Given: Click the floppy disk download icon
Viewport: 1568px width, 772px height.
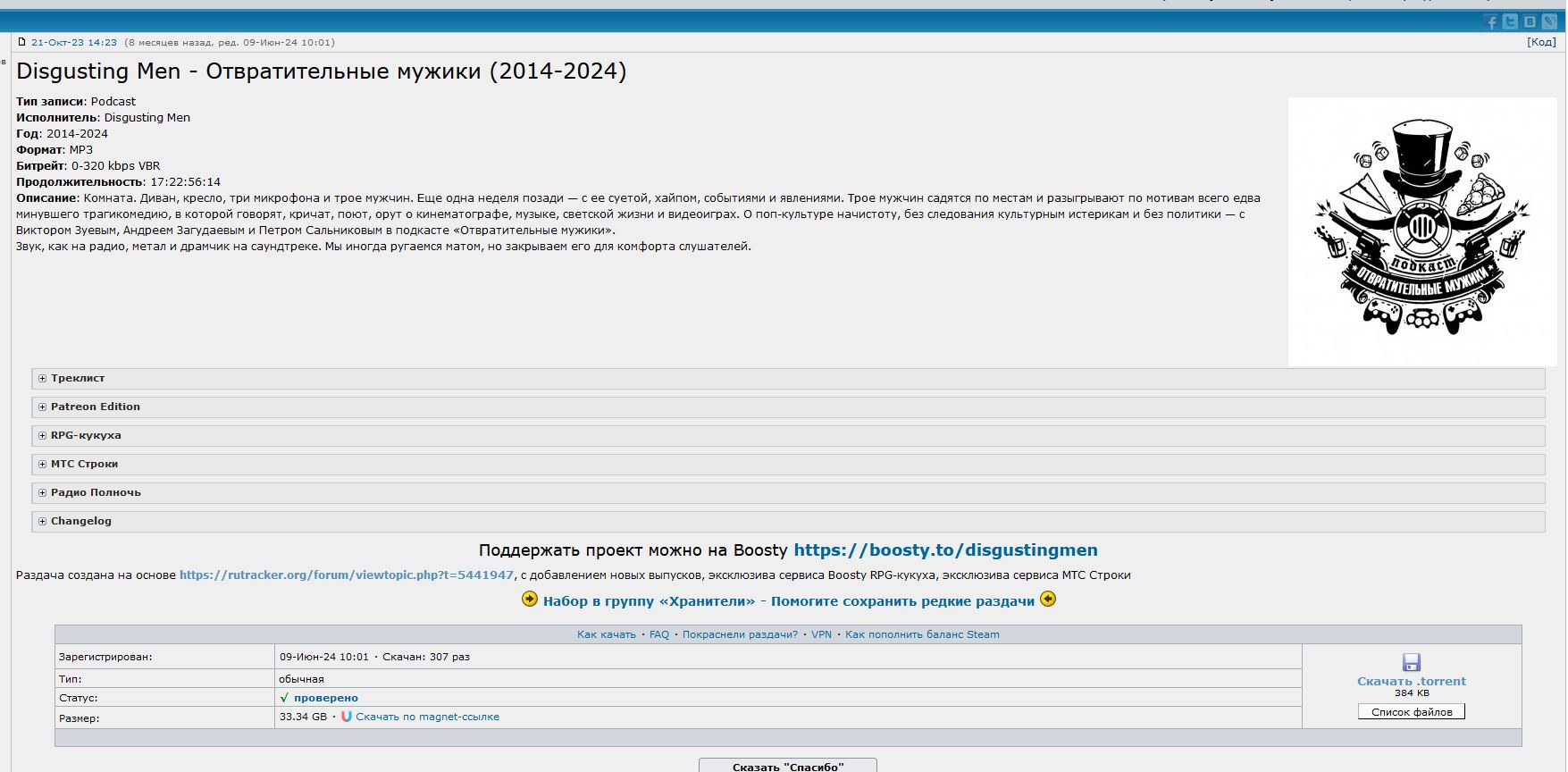Looking at the screenshot, I should point(1412,662).
